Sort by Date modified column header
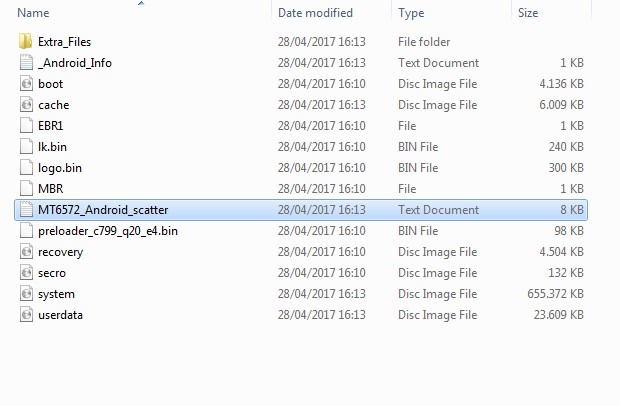Screen dimensions: 620x406 coord(315,13)
